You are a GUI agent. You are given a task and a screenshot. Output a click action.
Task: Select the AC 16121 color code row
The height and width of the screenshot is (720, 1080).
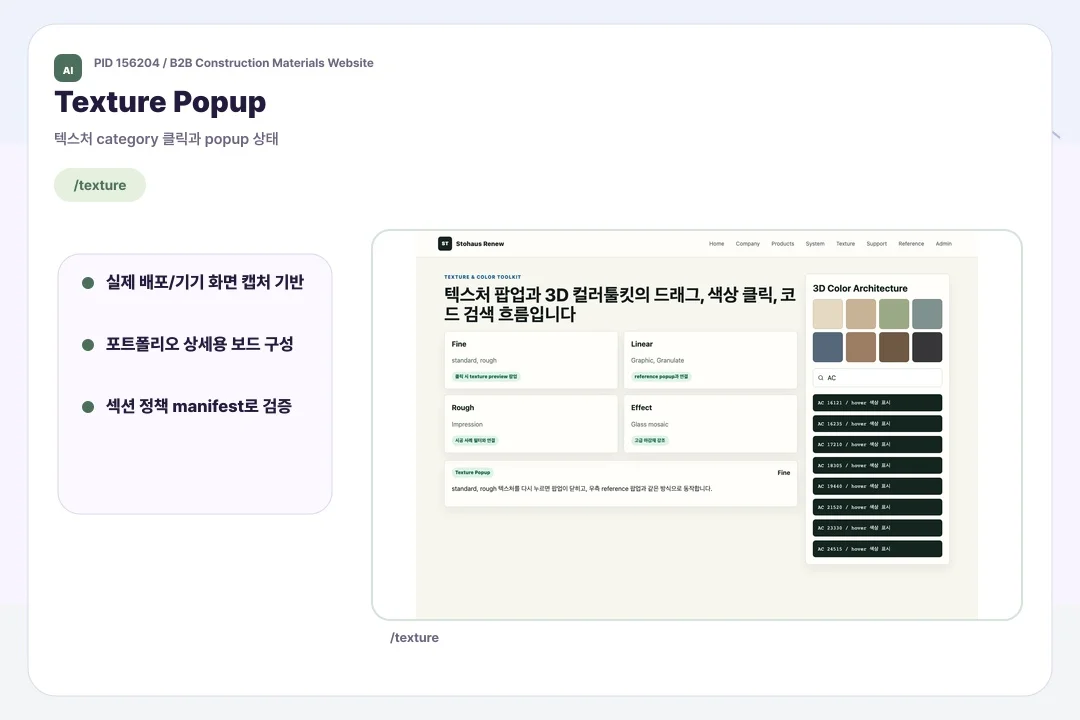click(877, 403)
